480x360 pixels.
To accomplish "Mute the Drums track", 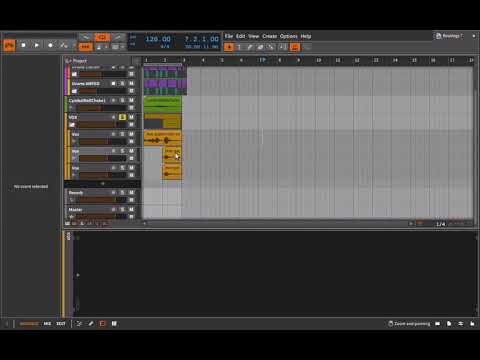I will (x=131, y=83).
